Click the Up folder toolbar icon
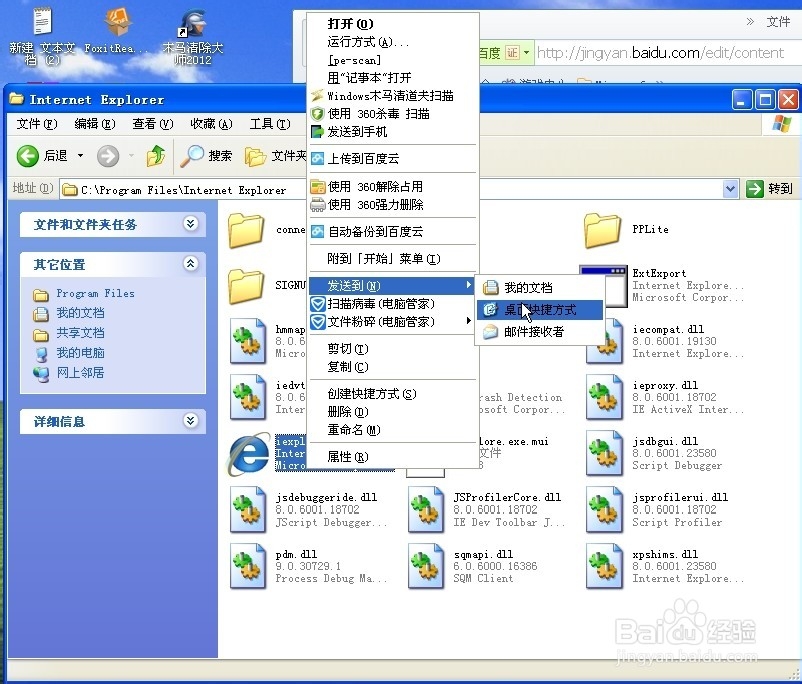Screen dimensions: 802x684 [x=155, y=156]
